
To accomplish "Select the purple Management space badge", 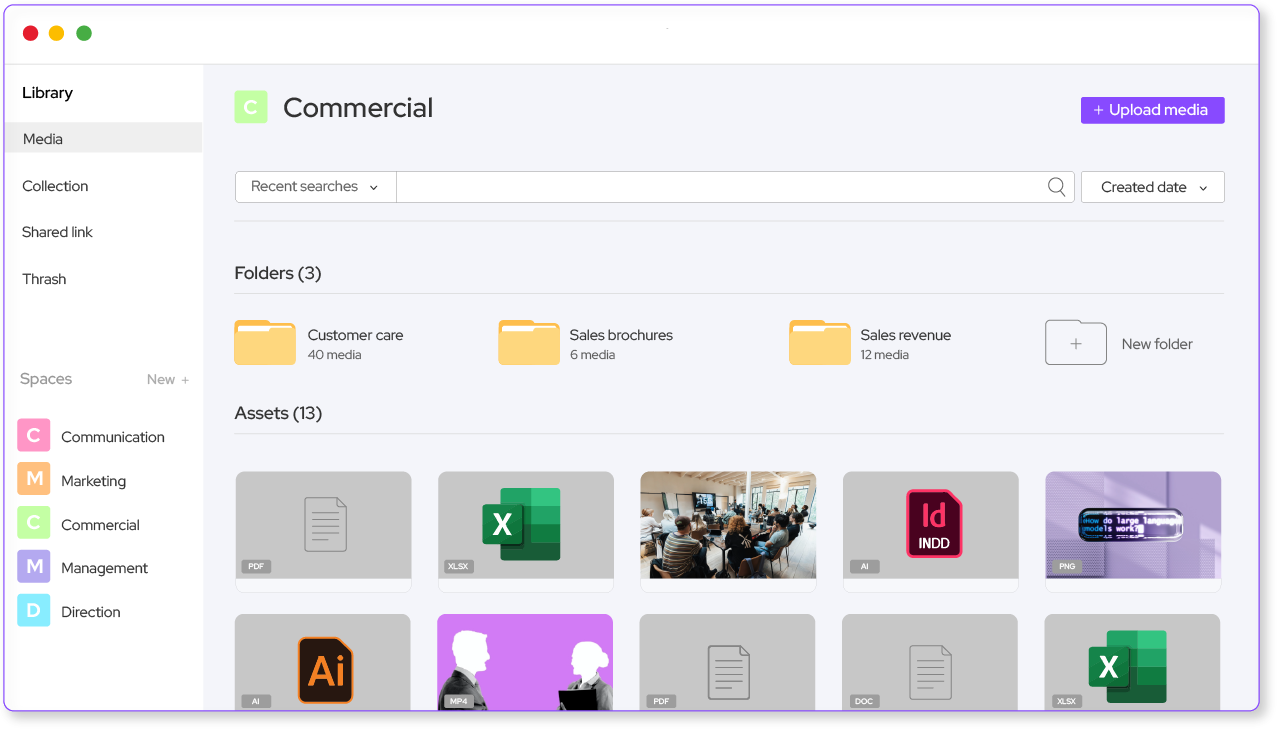I will 34,567.
